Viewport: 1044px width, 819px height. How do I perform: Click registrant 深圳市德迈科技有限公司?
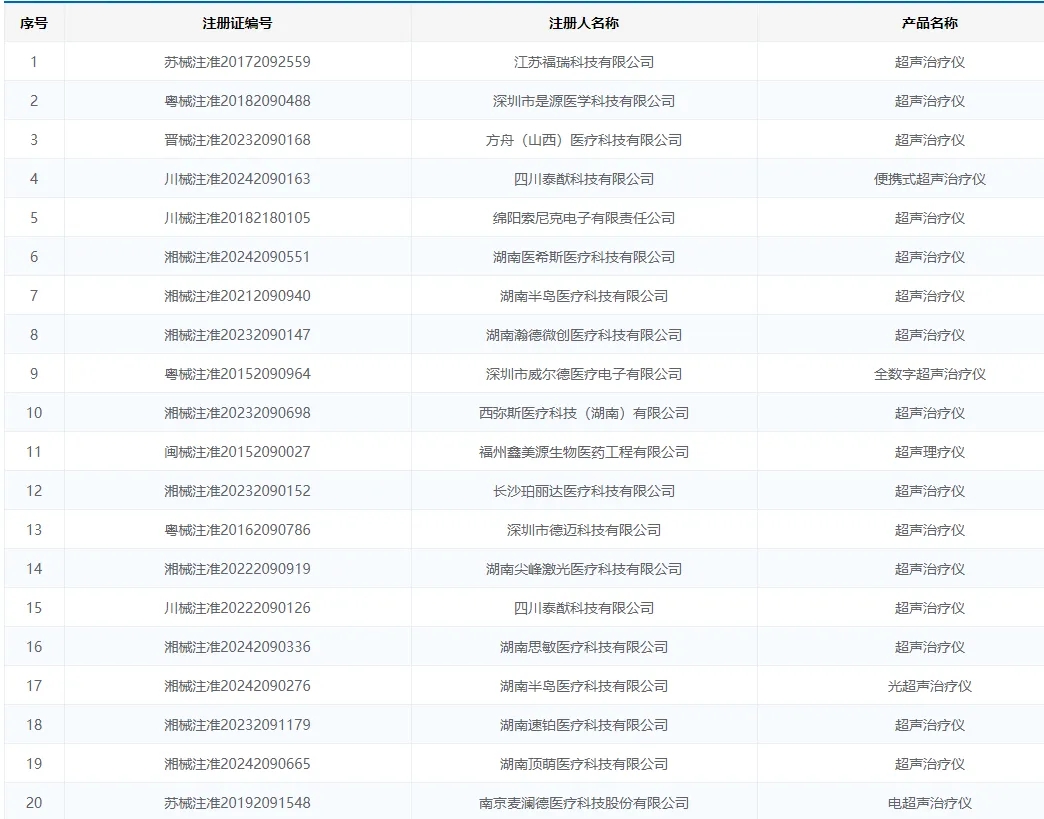[x=584, y=530]
